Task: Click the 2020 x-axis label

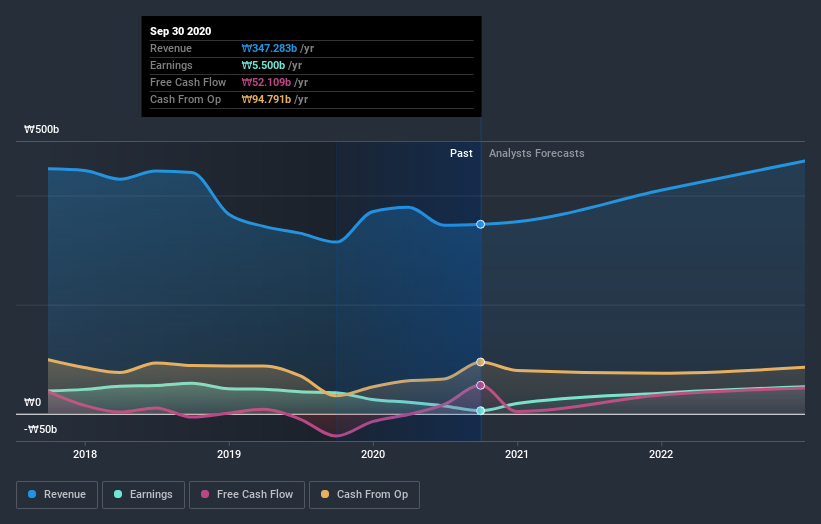Action: coord(373,454)
